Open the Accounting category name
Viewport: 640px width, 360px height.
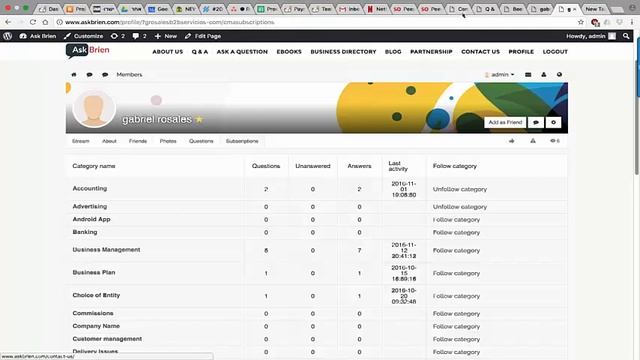point(90,189)
